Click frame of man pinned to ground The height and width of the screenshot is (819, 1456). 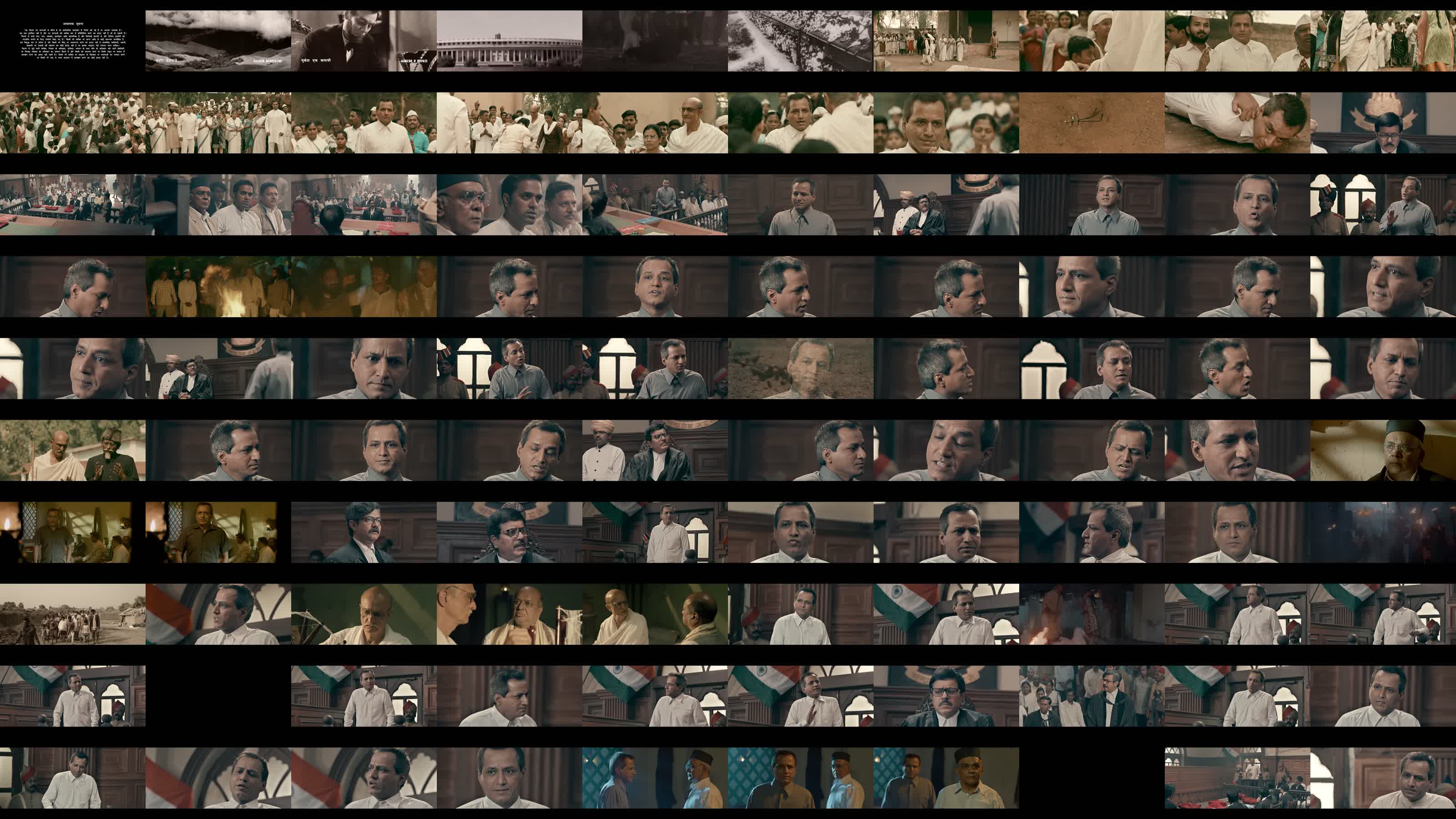point(1237,123)
